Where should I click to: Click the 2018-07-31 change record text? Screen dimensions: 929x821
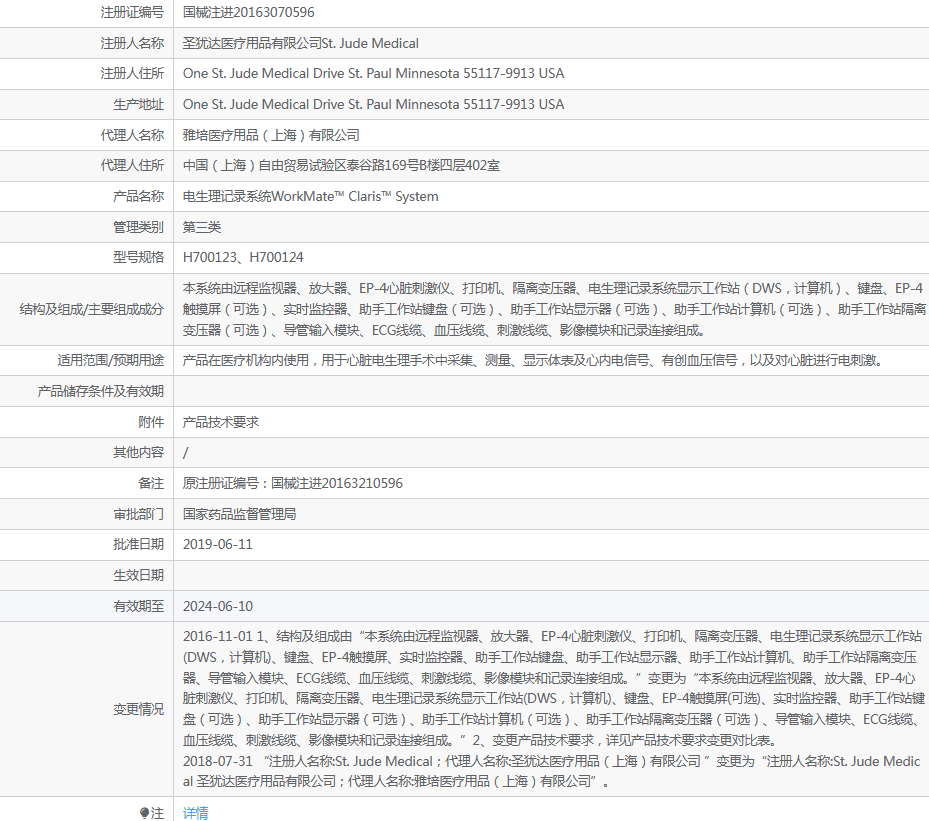[552, 771]
